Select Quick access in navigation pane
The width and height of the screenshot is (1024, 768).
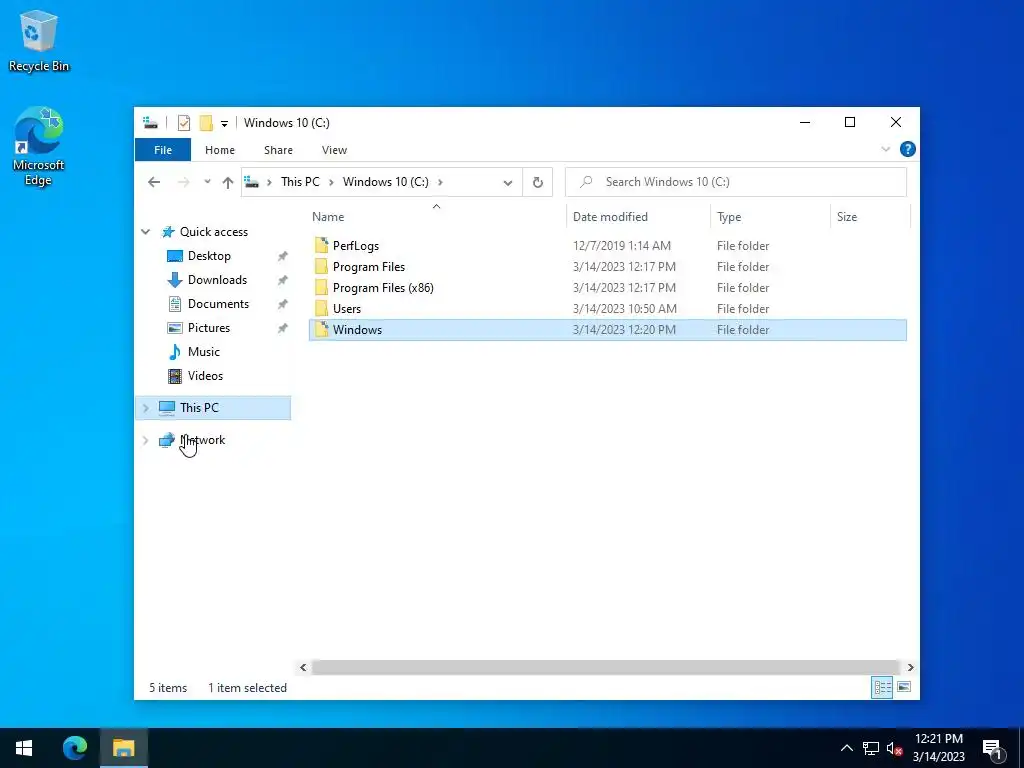point(214,232)
